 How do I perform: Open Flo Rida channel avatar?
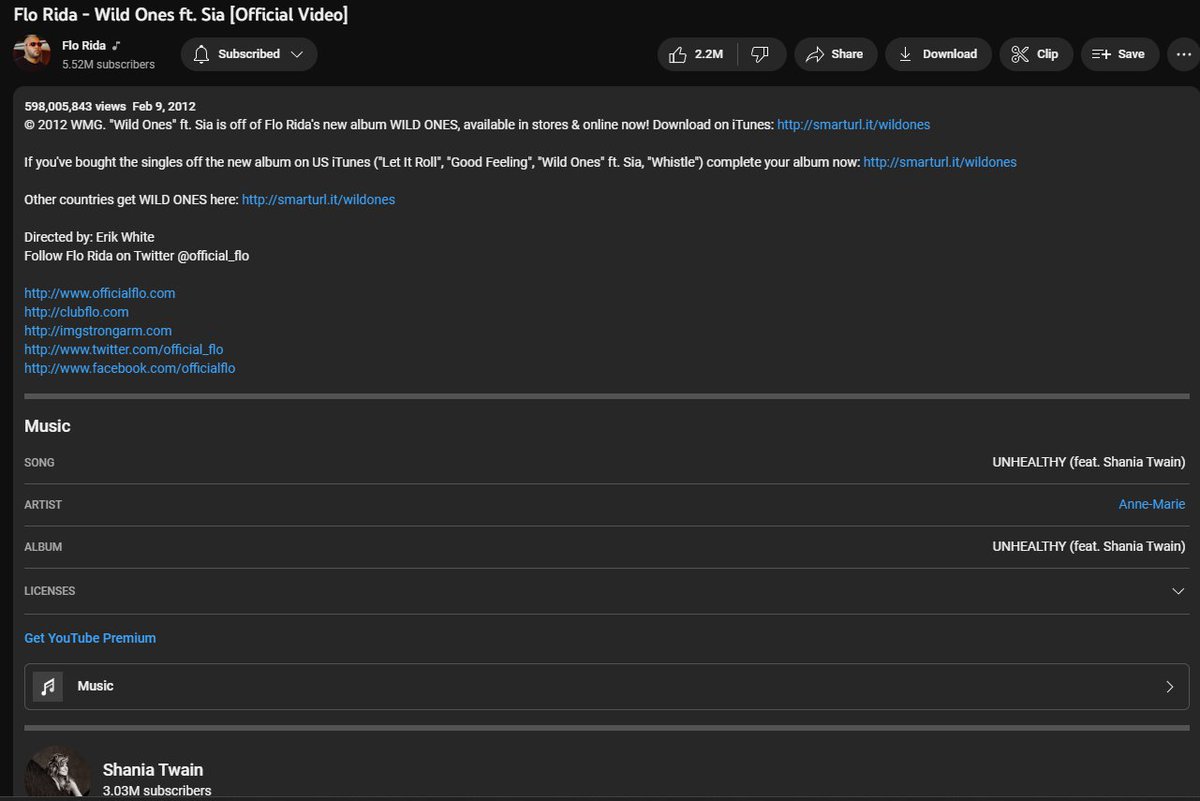coord(32,54)
